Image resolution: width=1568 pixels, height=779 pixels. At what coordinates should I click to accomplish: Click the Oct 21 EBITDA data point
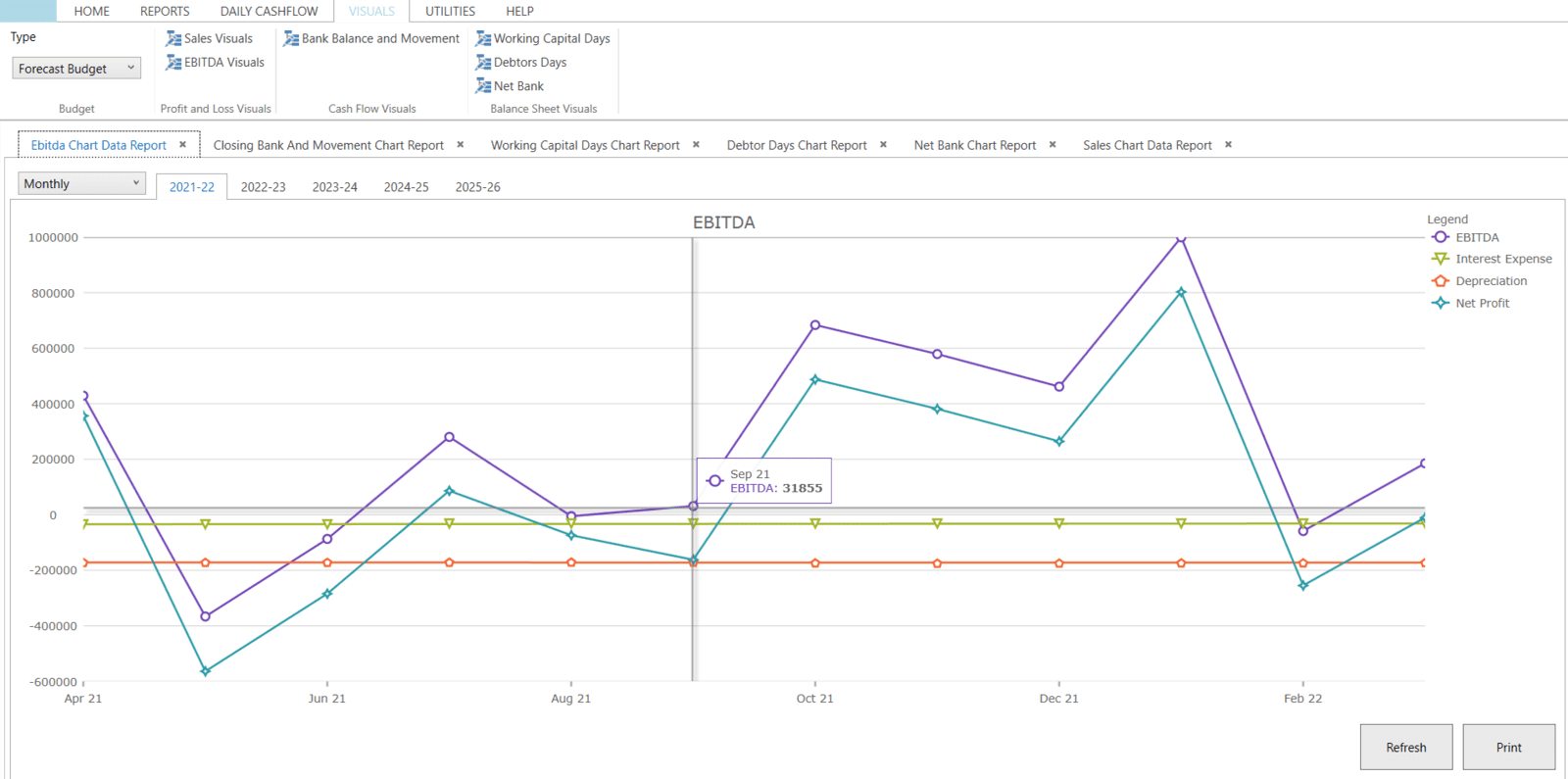[x=815, y=325]
